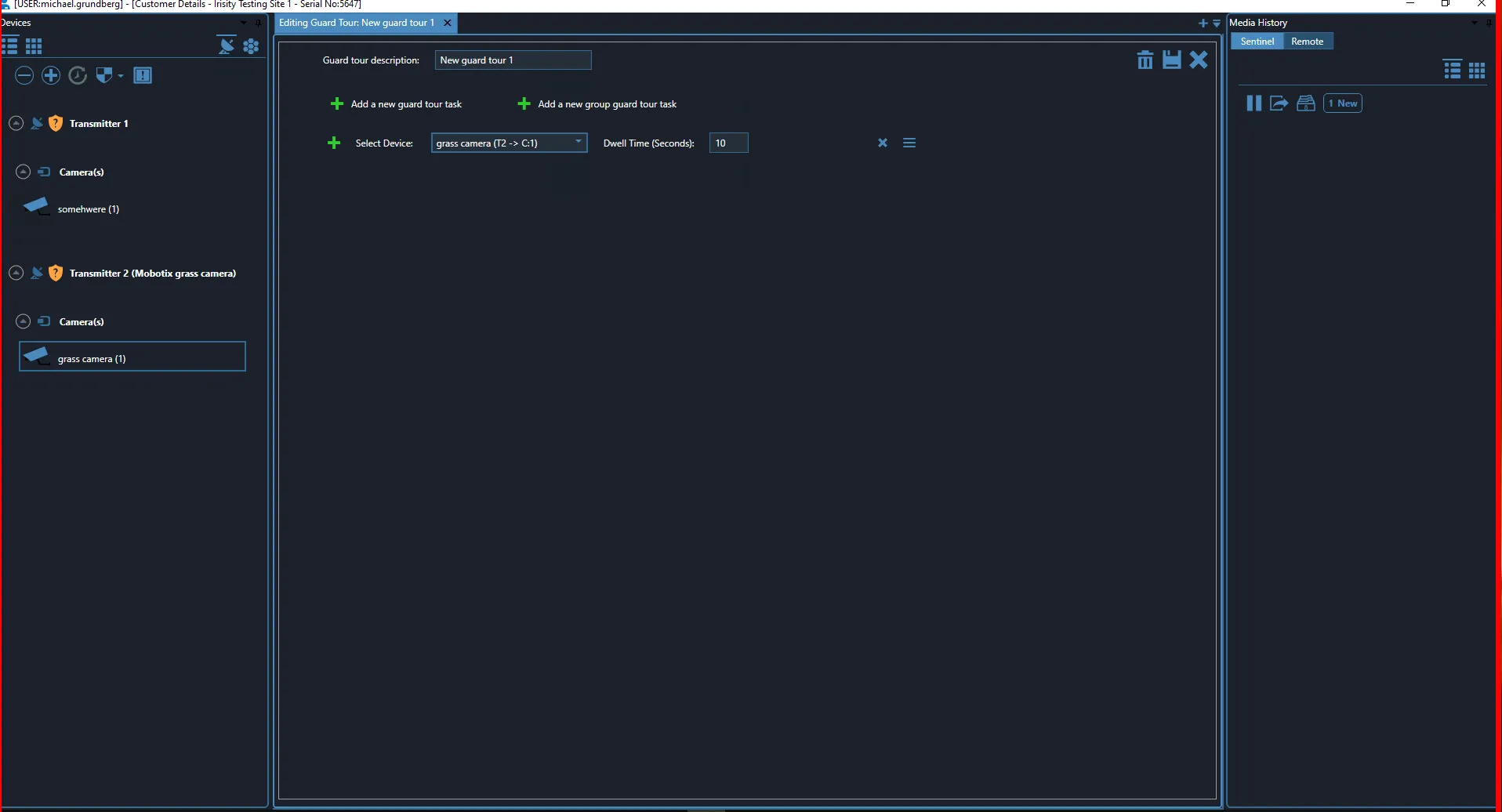The width and height of the screenshot is (1502, 812).
Task: Add a new guard tour task
Action: [x=397, y=103]
